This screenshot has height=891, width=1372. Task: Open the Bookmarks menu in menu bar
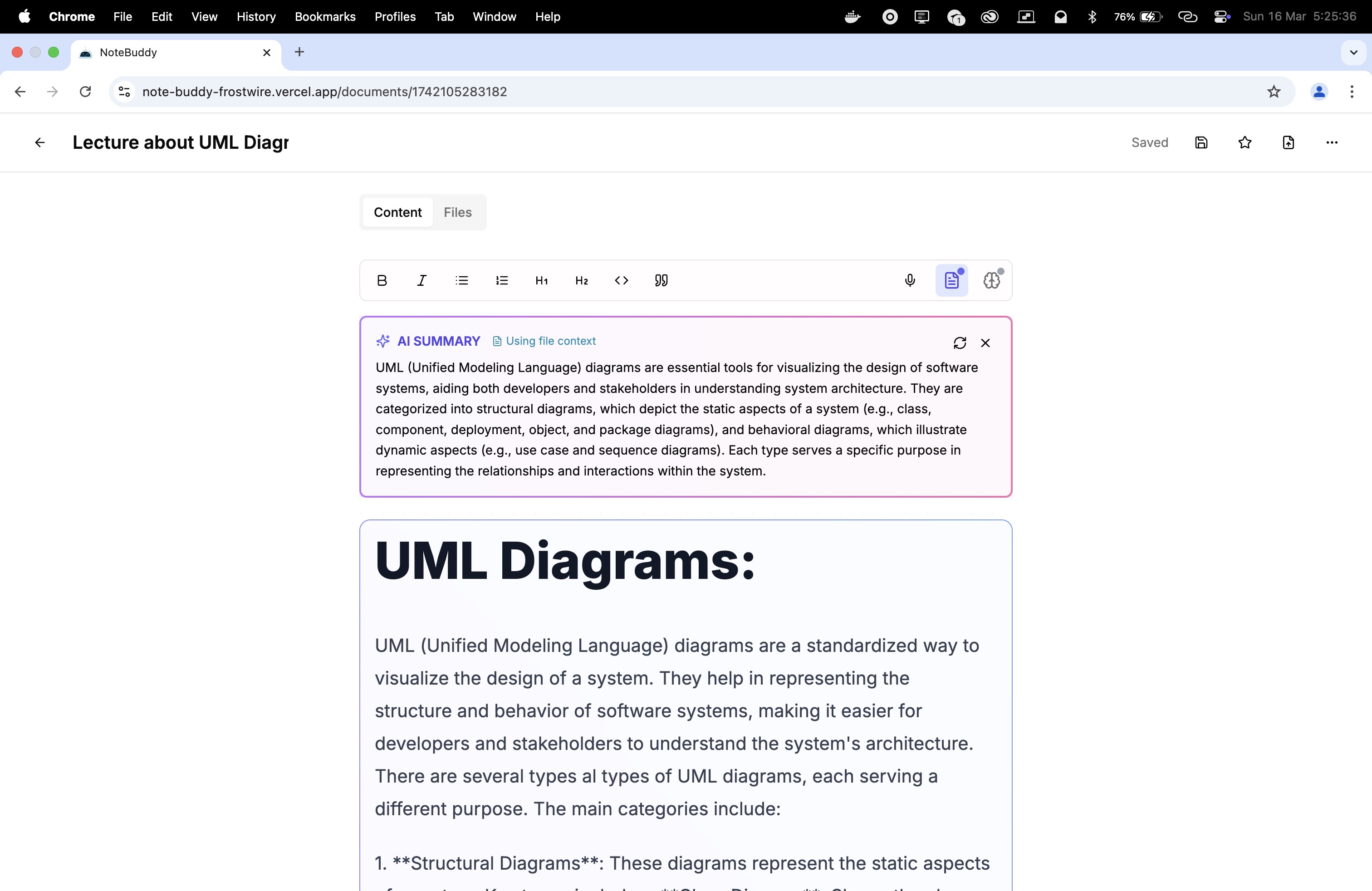tap(324, 17)
